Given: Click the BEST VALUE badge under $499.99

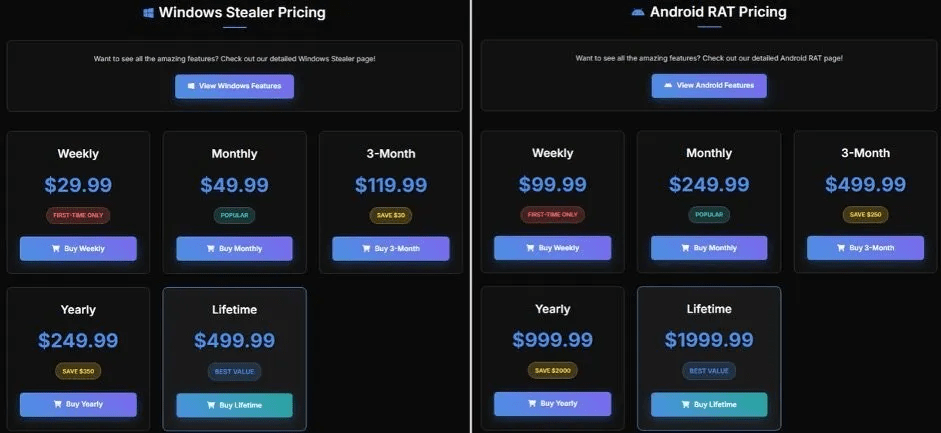Looking at the screenshot, I should click(234, 371).
